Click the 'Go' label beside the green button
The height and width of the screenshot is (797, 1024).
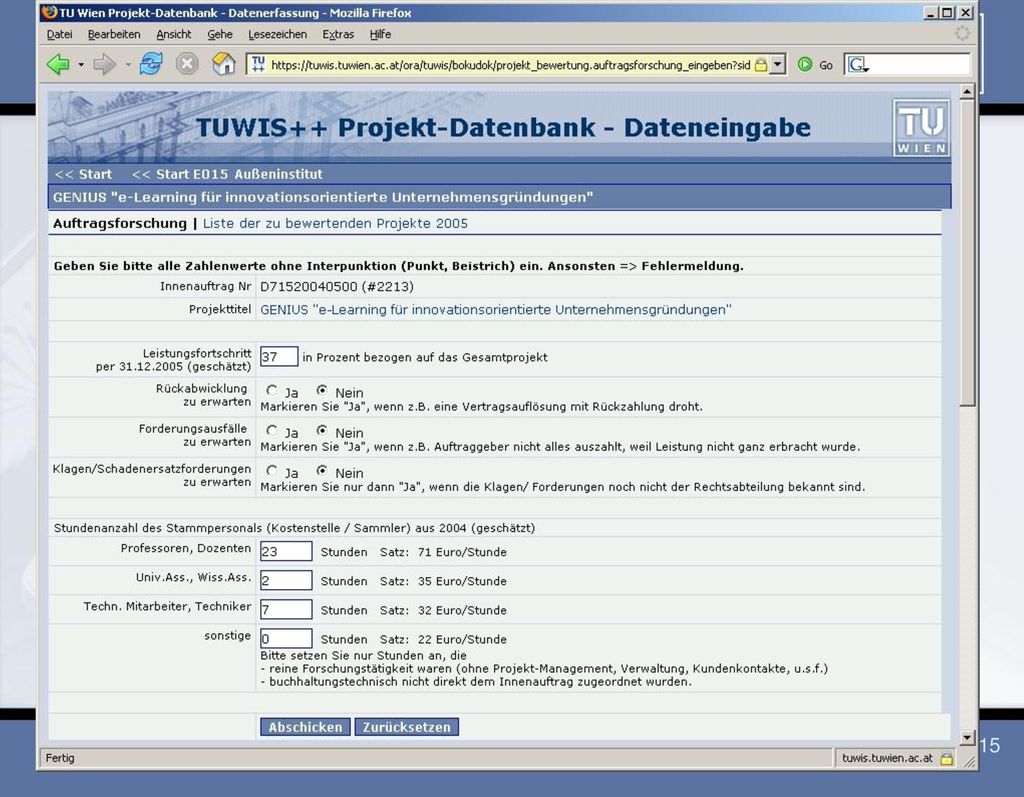[826, 65]
